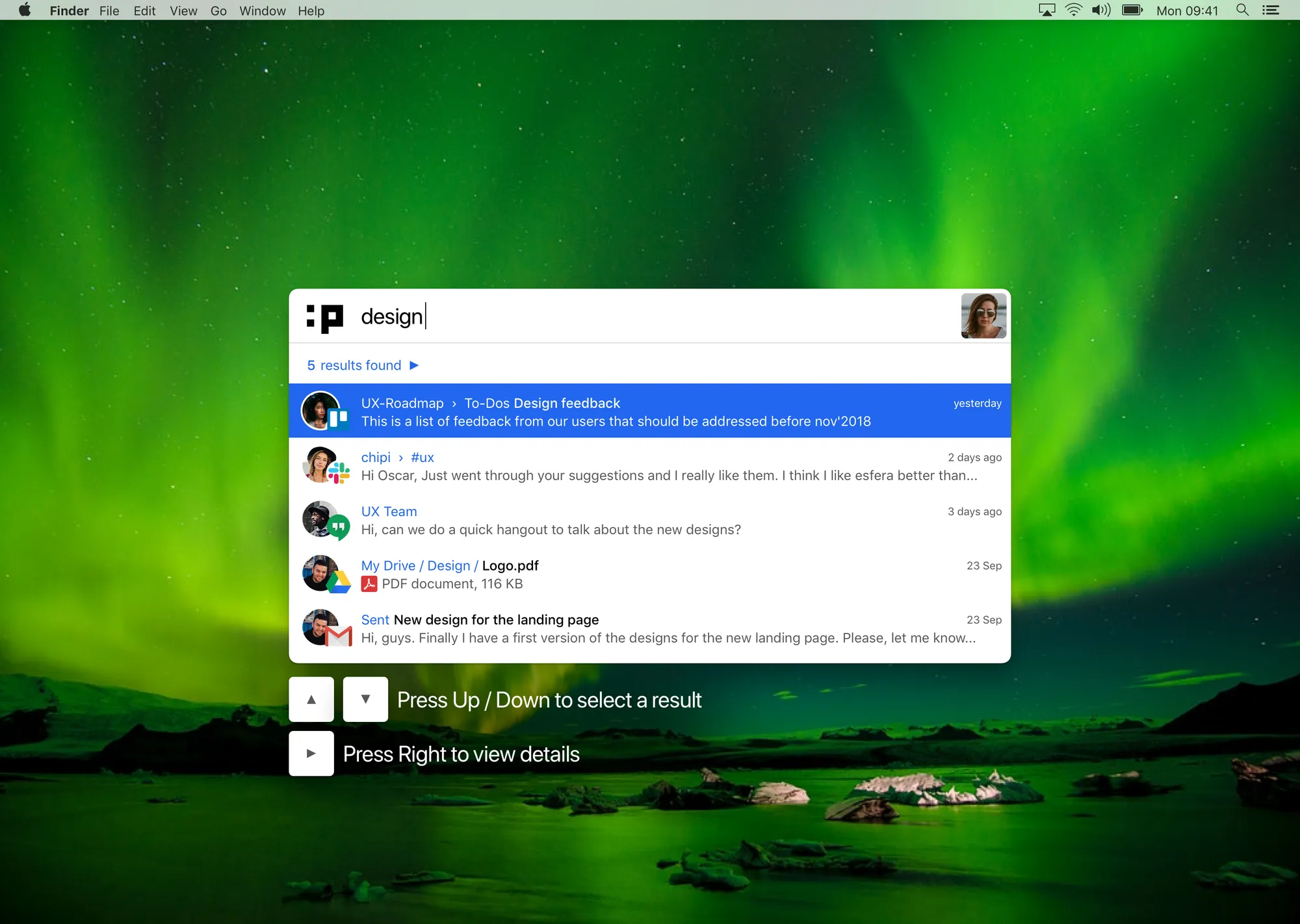Check the battery status icon
This screenshot has height=924, width=1300.
pyautogui.click(x=1132, y=10)
